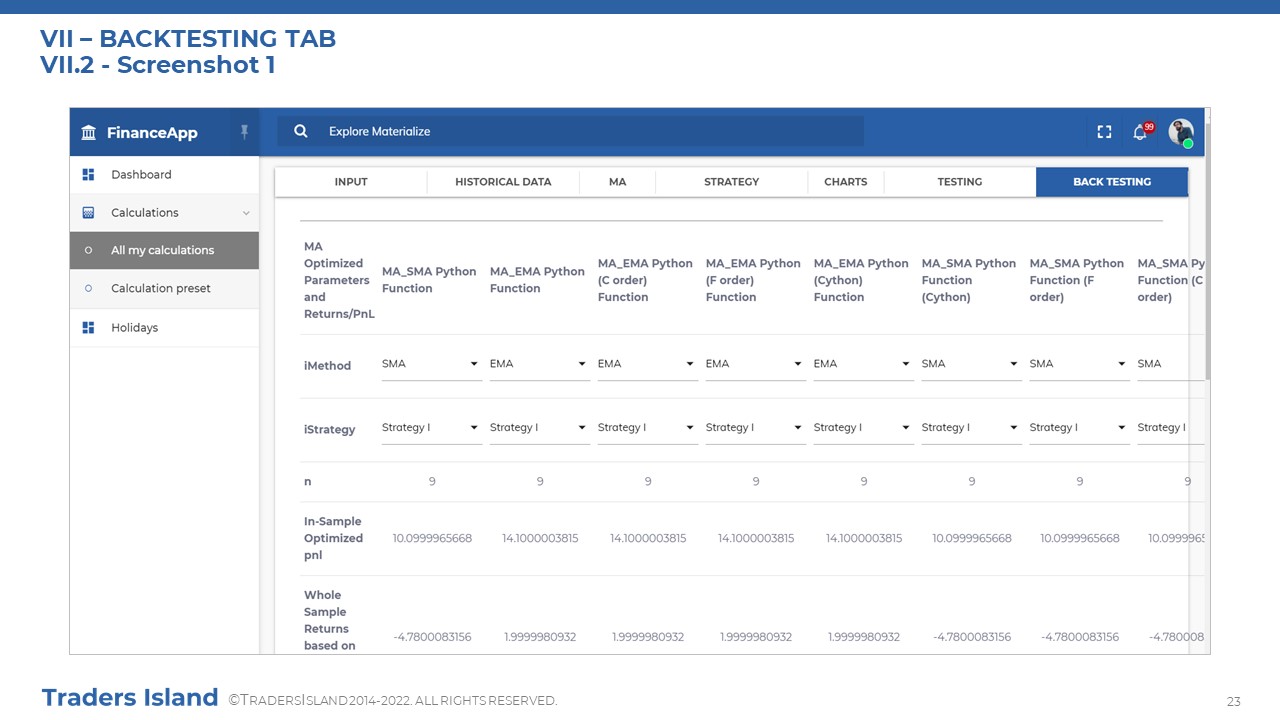Select the All my calculations bullet
The width and height of the screenshot is (1280, 720).
tap(88, 251)
